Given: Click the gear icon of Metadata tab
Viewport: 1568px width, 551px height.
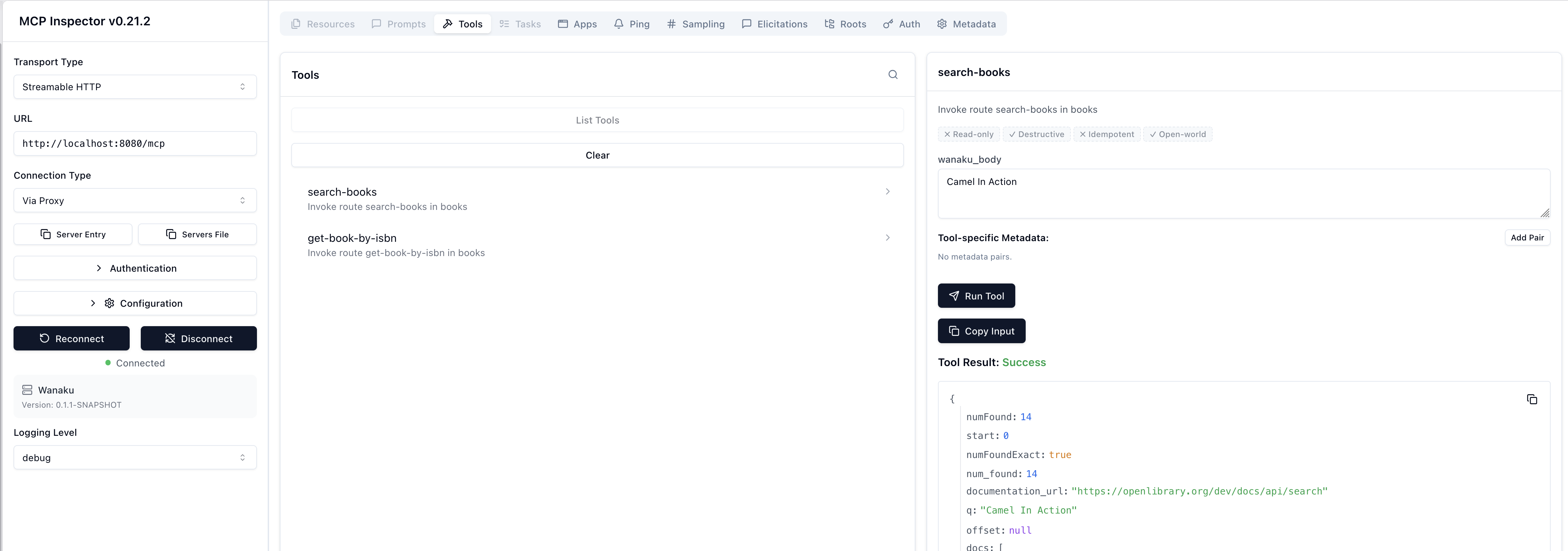Looking at the screenshot, I should tap(942, 24).
